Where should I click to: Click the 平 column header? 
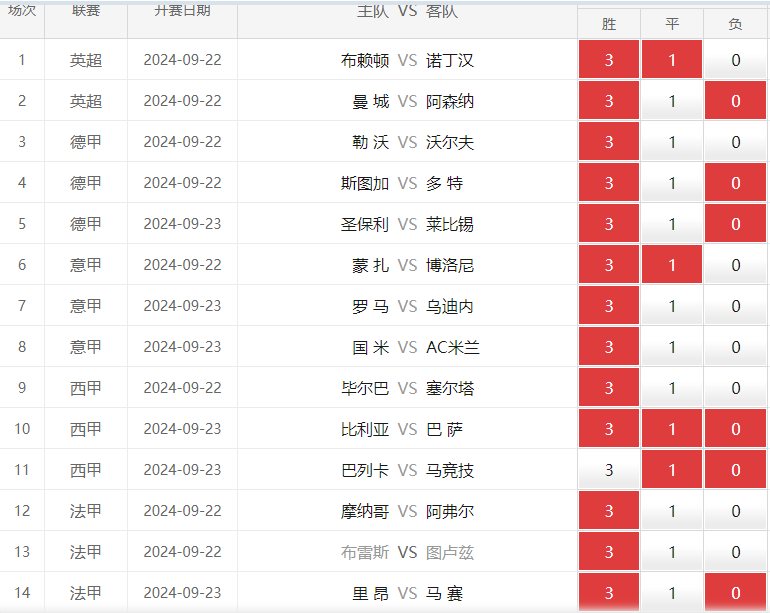672,24
